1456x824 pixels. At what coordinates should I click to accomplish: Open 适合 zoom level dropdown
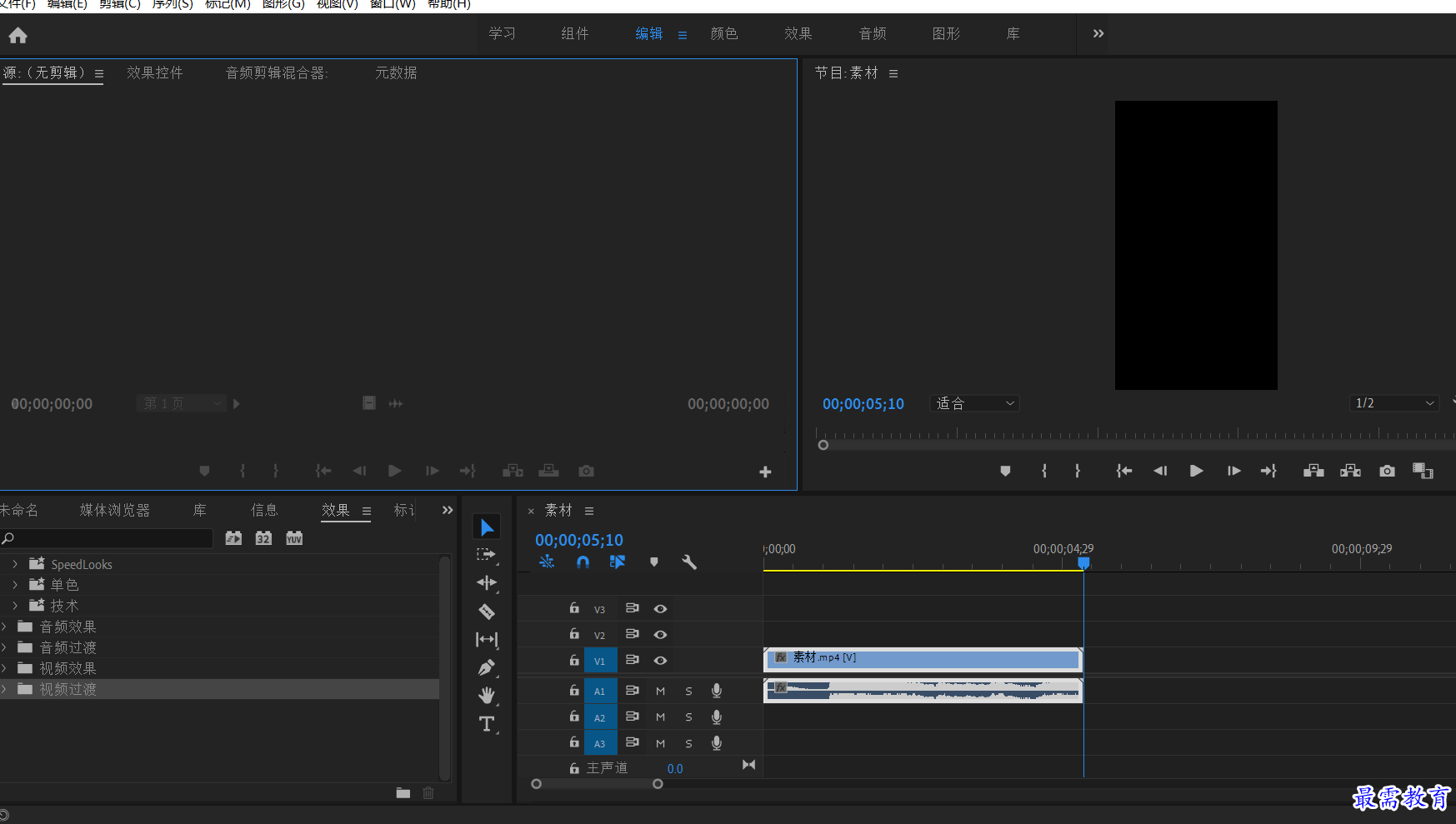click(974, 403)
